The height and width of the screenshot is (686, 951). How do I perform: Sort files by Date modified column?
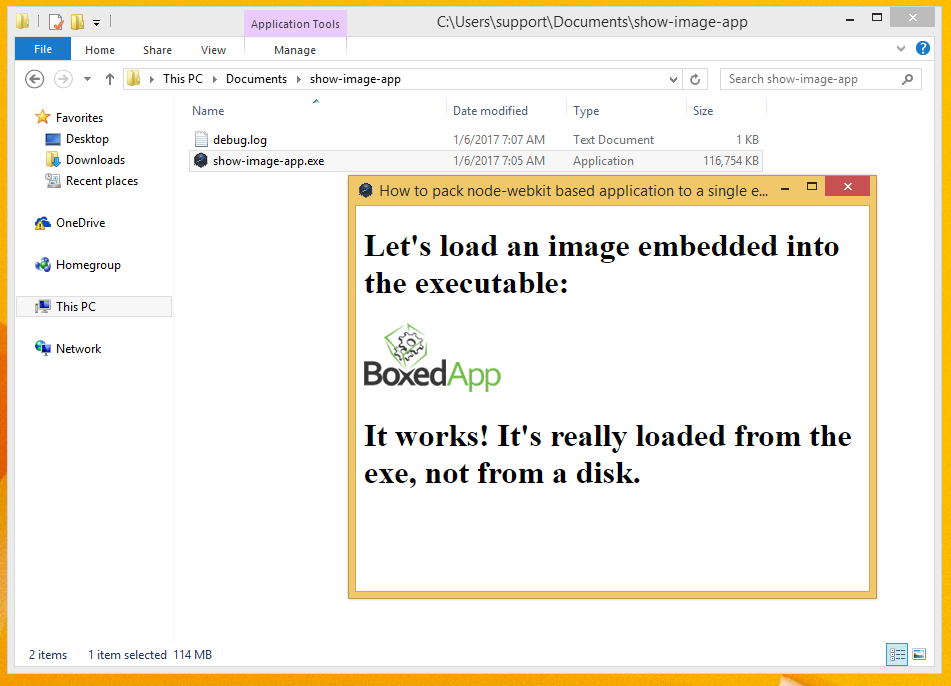click(490, 111)
